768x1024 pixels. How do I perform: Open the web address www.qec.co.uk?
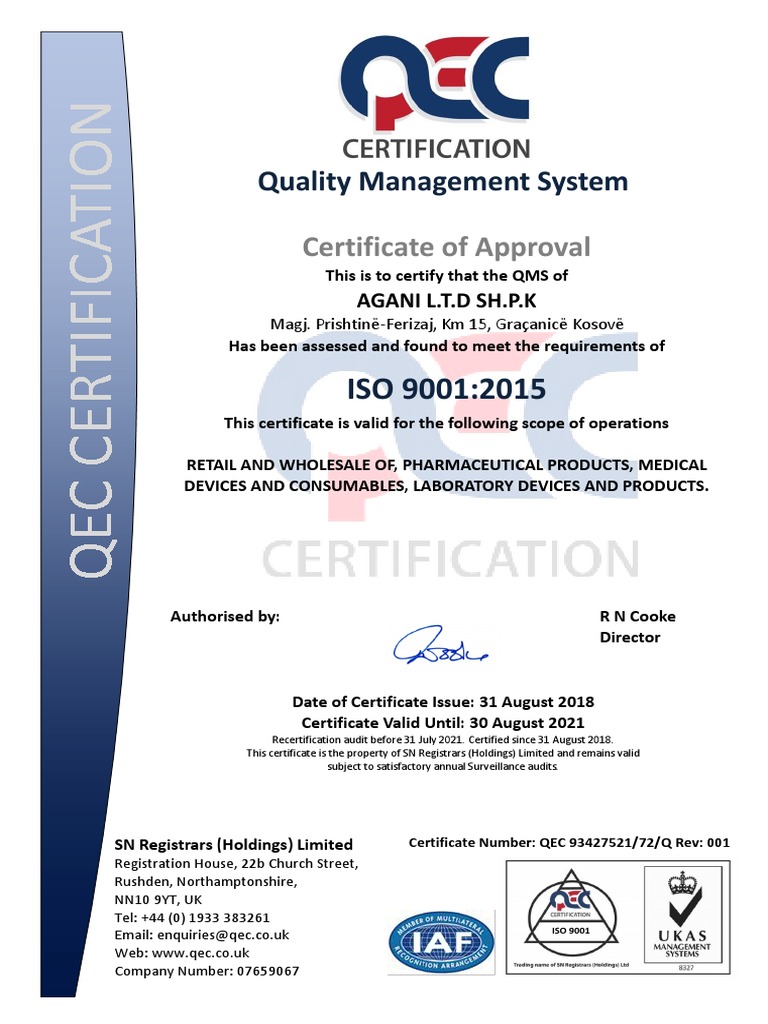click(x=201, y=953)
